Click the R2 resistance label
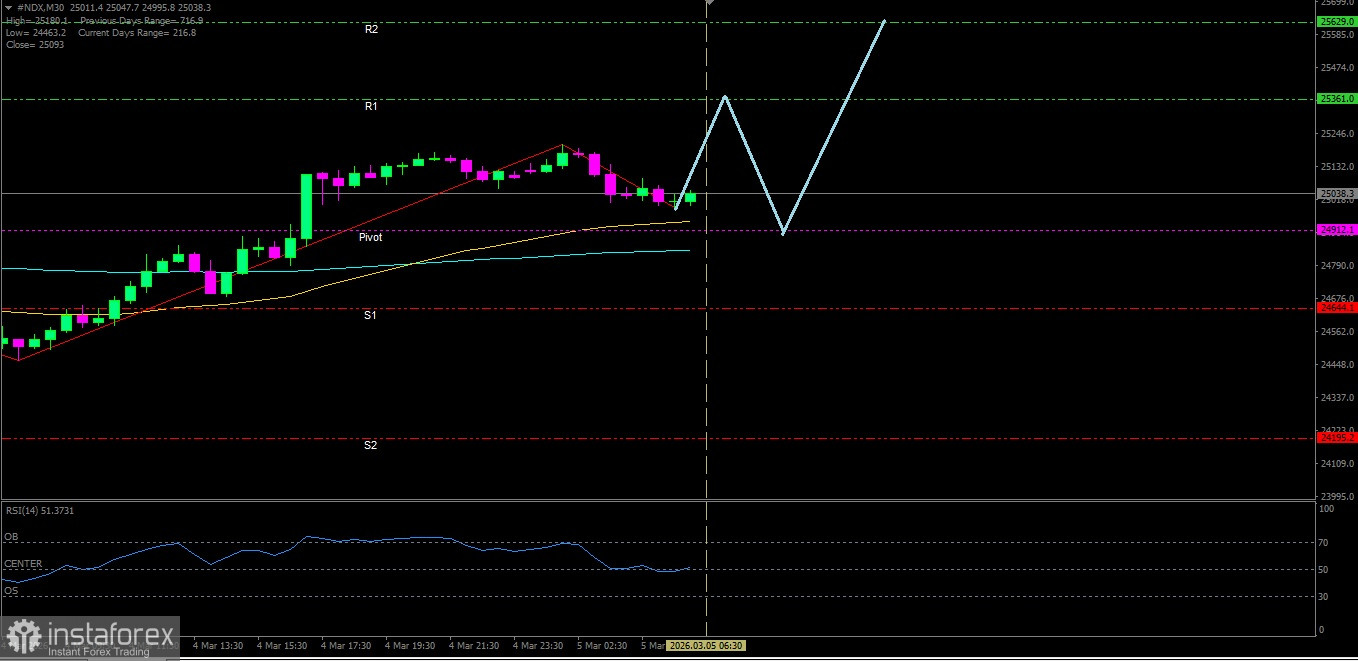The image size is (1358, 661). pyautogui.click(x=371, y=30)
